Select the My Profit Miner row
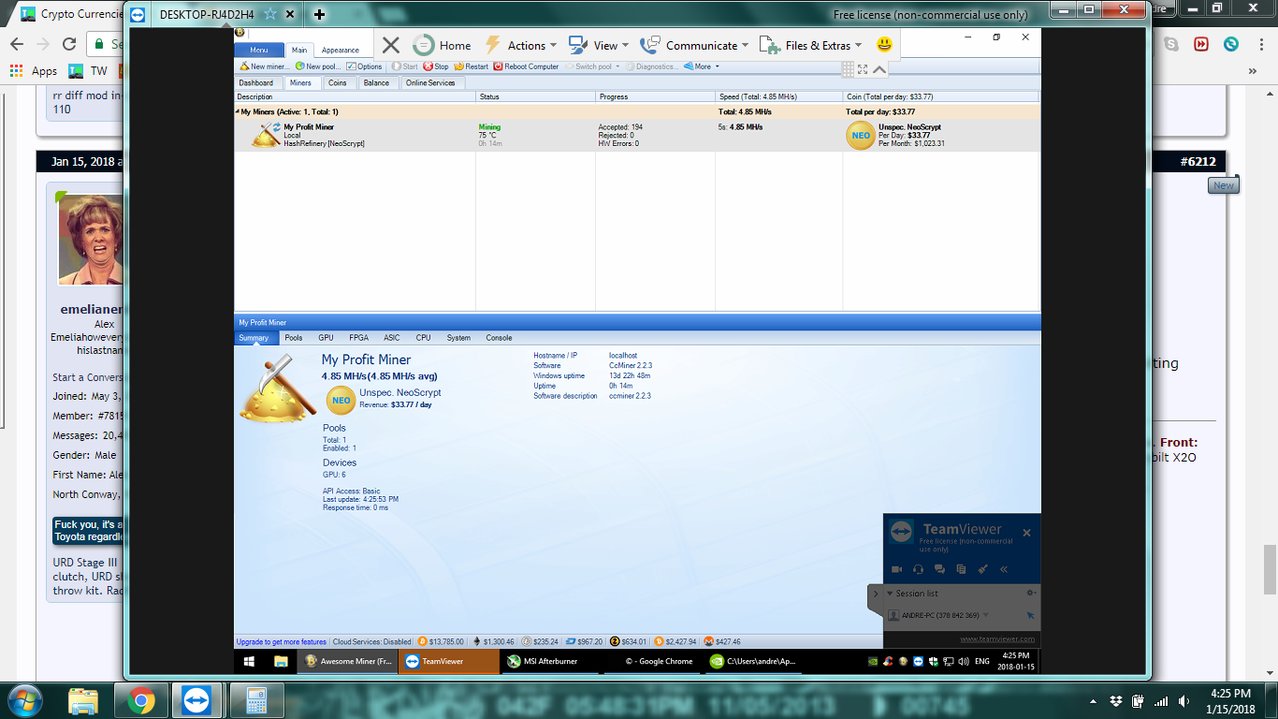 637,135
